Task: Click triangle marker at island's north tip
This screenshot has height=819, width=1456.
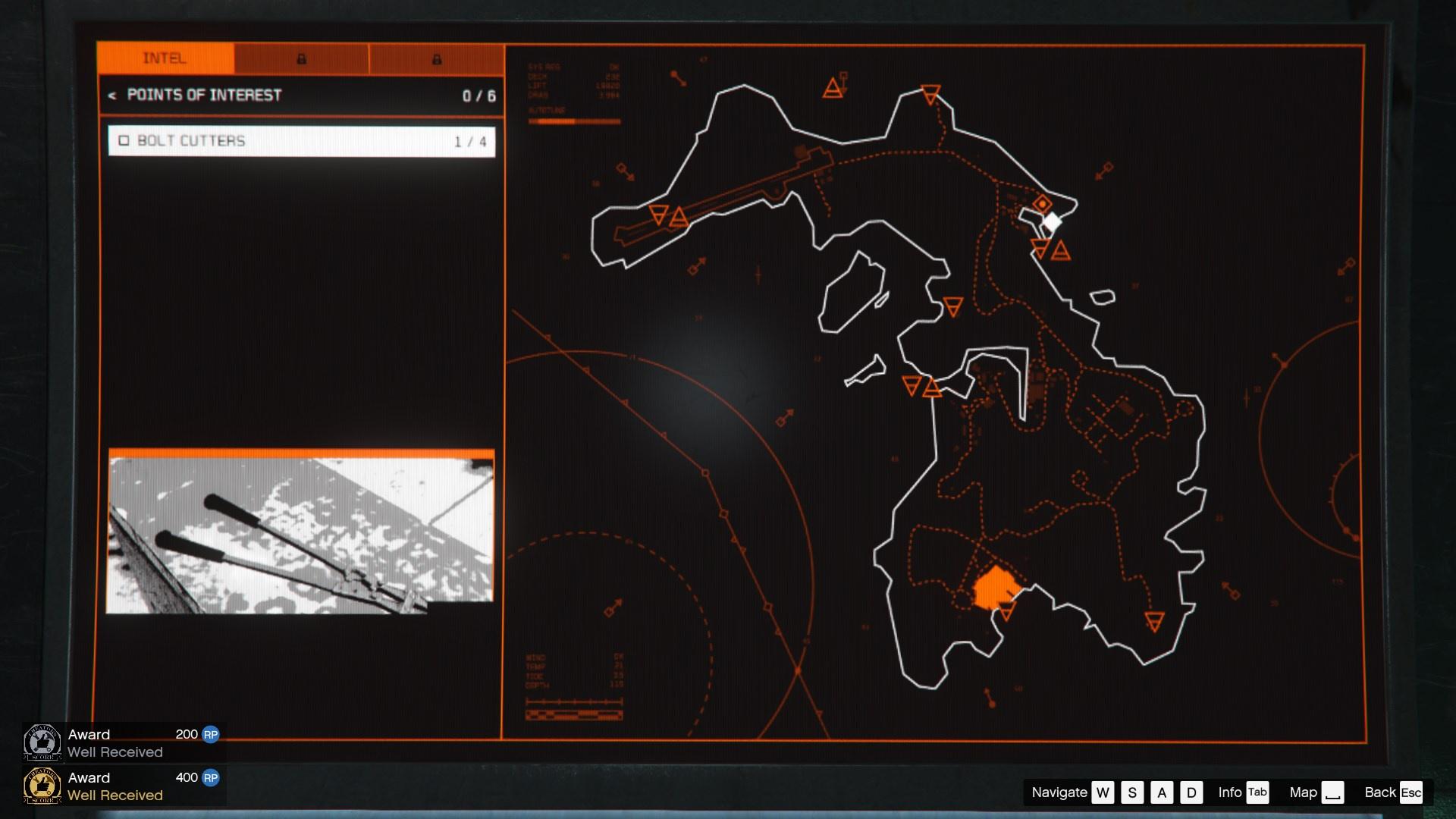Action: 930,94
